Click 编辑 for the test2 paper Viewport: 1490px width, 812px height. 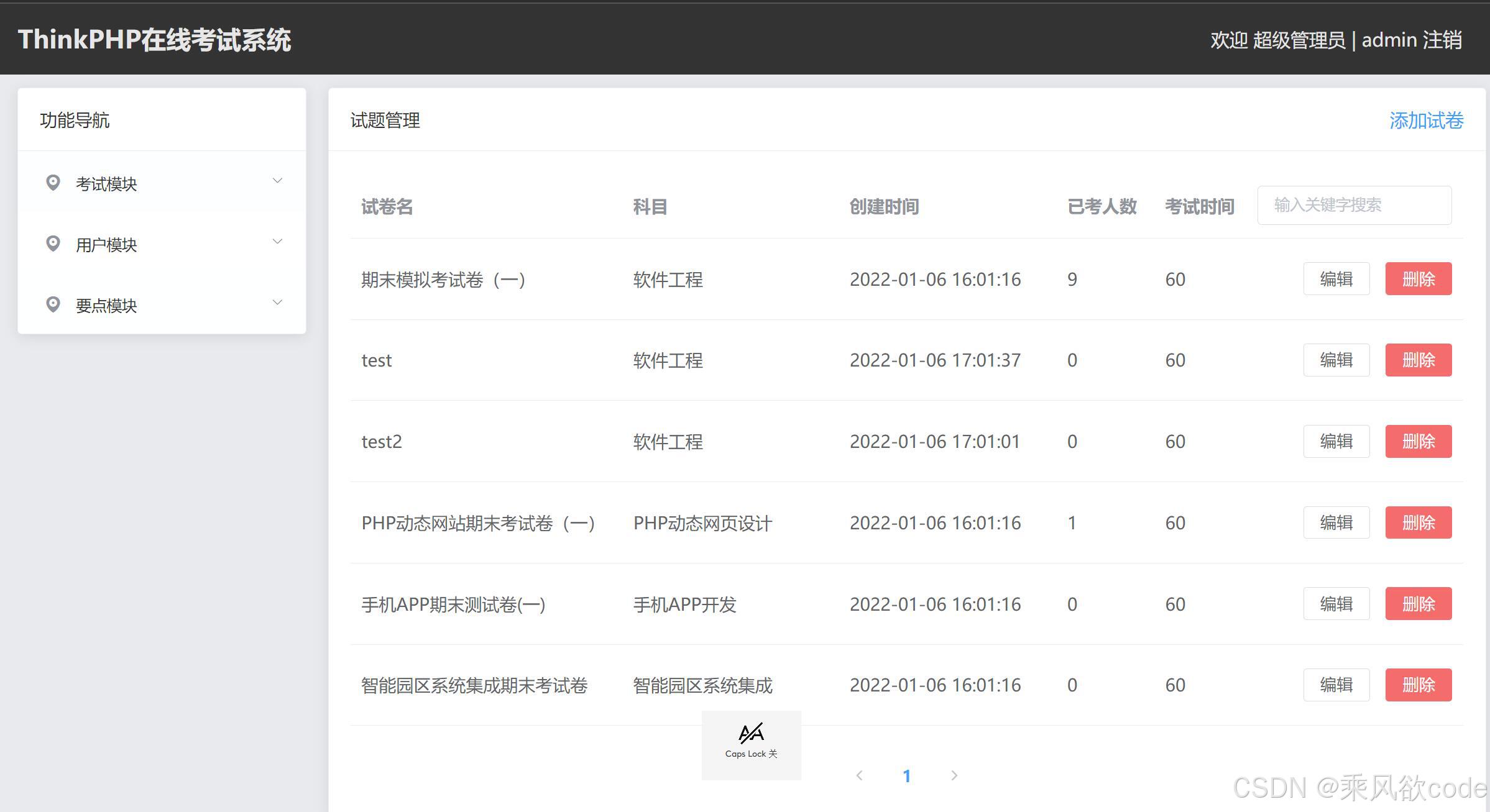click(1336, 441)
